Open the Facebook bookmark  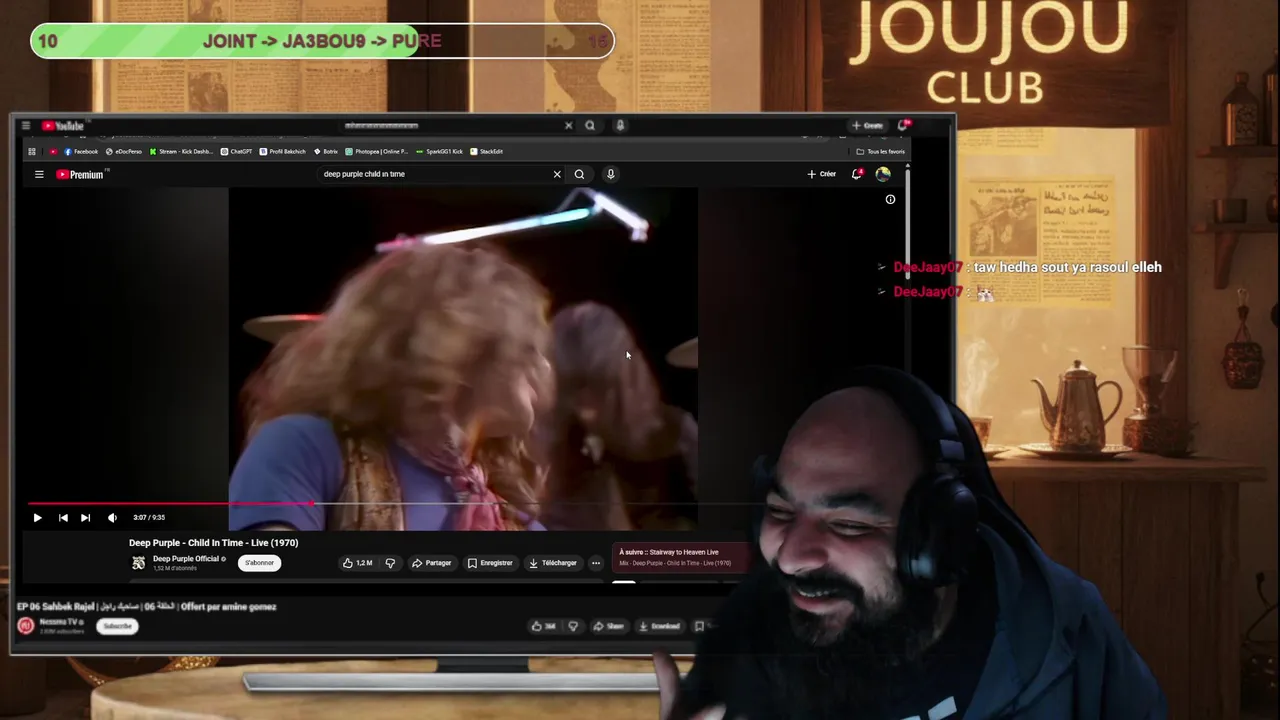pyautogui.click(x=81, y=152)
